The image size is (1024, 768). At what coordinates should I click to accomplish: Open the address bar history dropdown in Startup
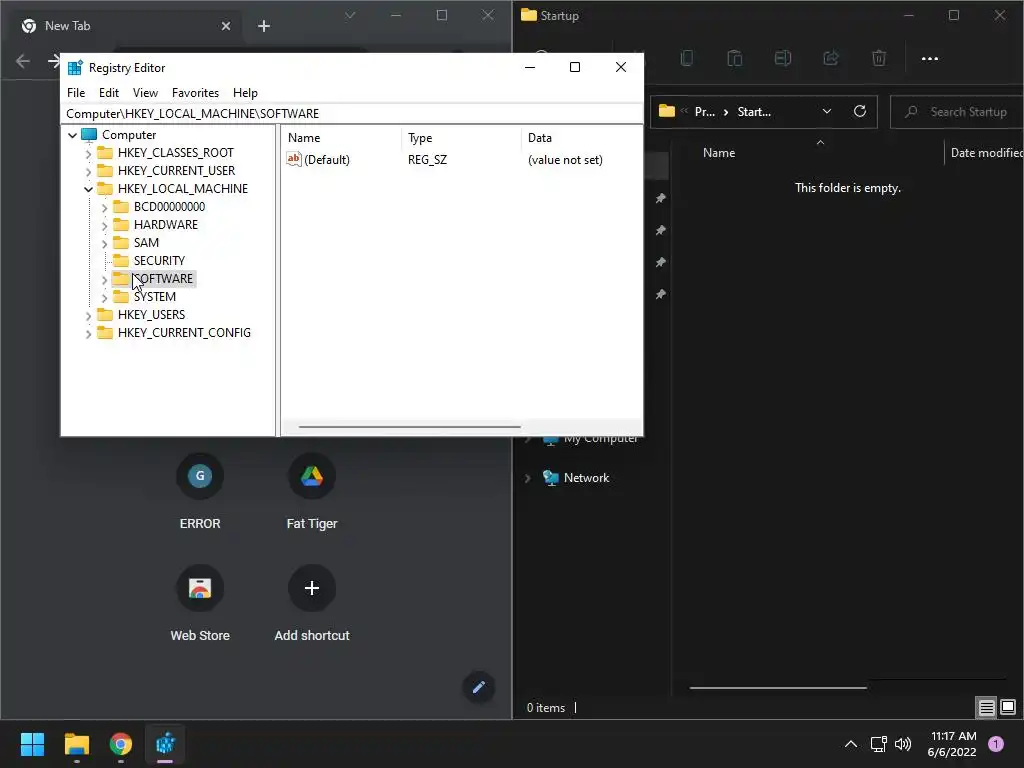tap(827, 112)
